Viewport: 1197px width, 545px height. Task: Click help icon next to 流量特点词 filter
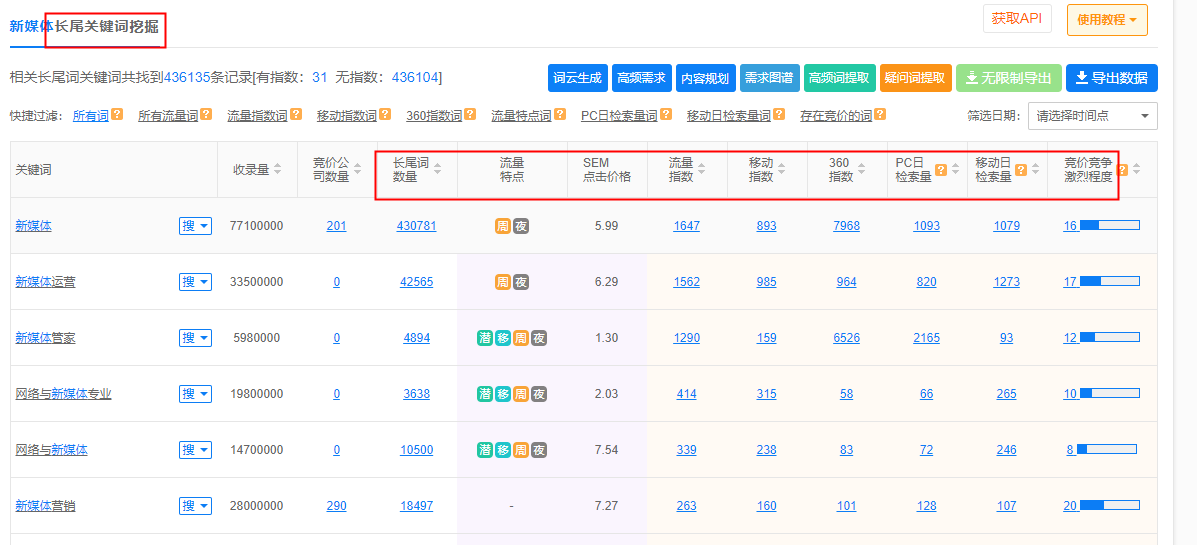(x=560, y=115)
